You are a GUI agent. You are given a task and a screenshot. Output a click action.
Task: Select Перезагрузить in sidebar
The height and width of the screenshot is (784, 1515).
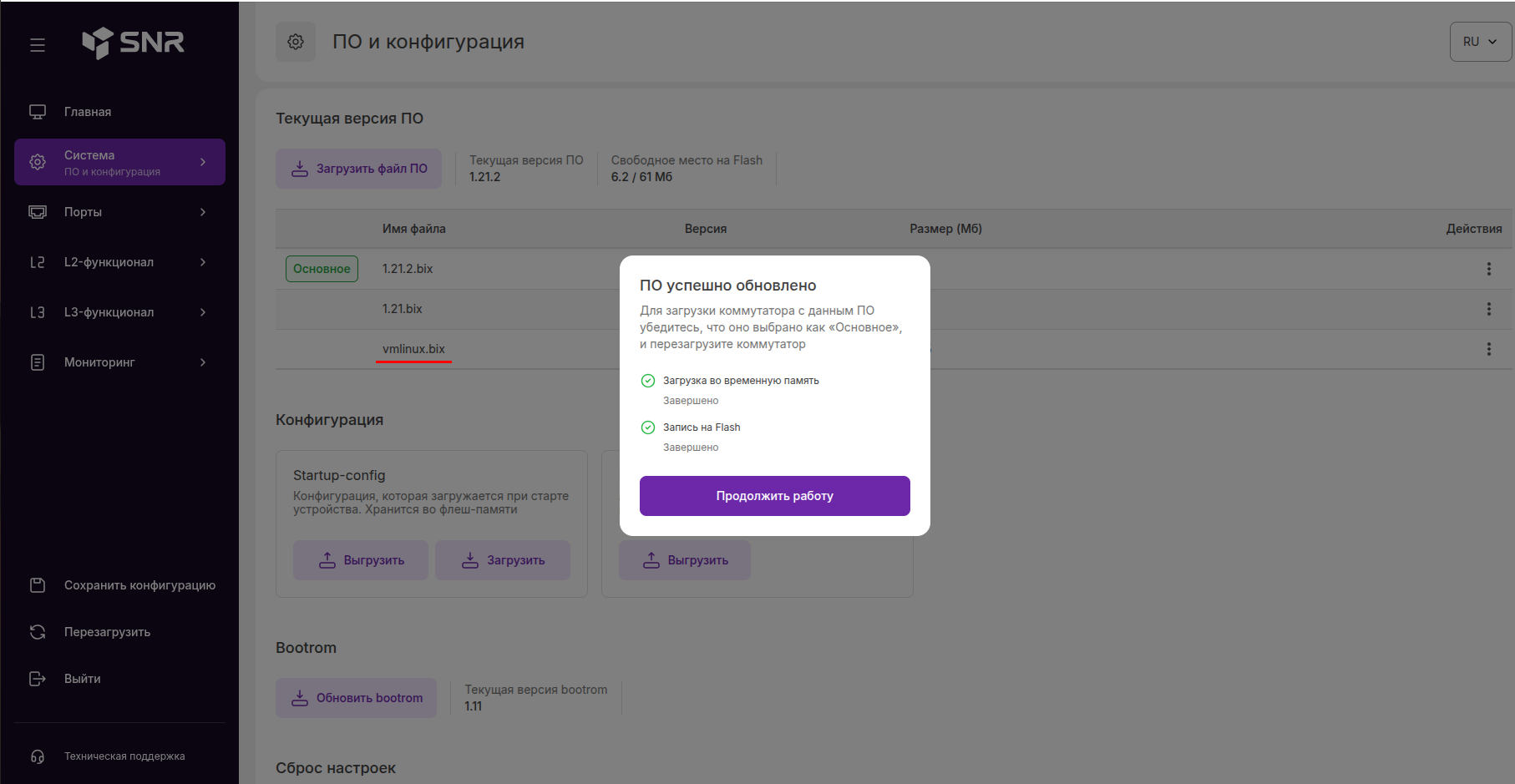point(107,632)
